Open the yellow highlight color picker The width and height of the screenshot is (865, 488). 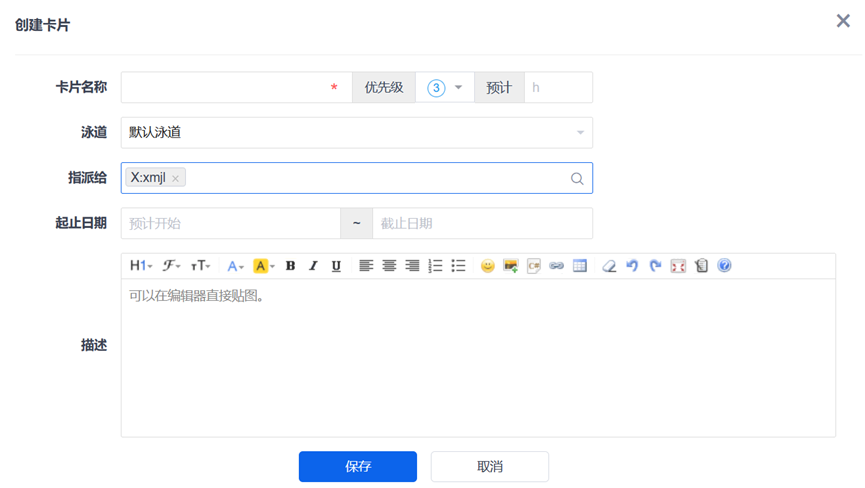tap(263, 266)
